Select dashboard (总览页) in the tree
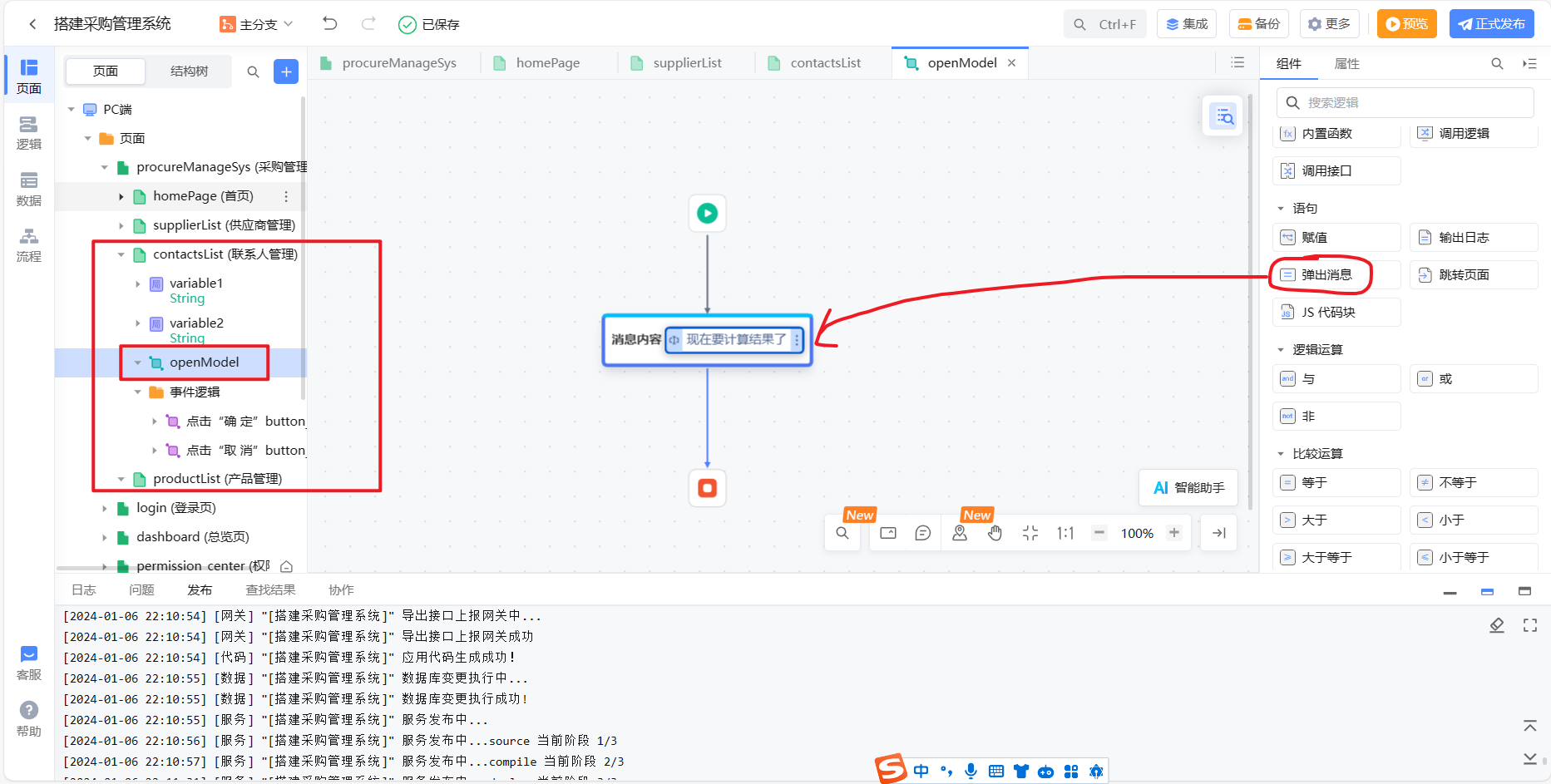This screenshot has width=1551, height=784. click(x=193, y=537)
